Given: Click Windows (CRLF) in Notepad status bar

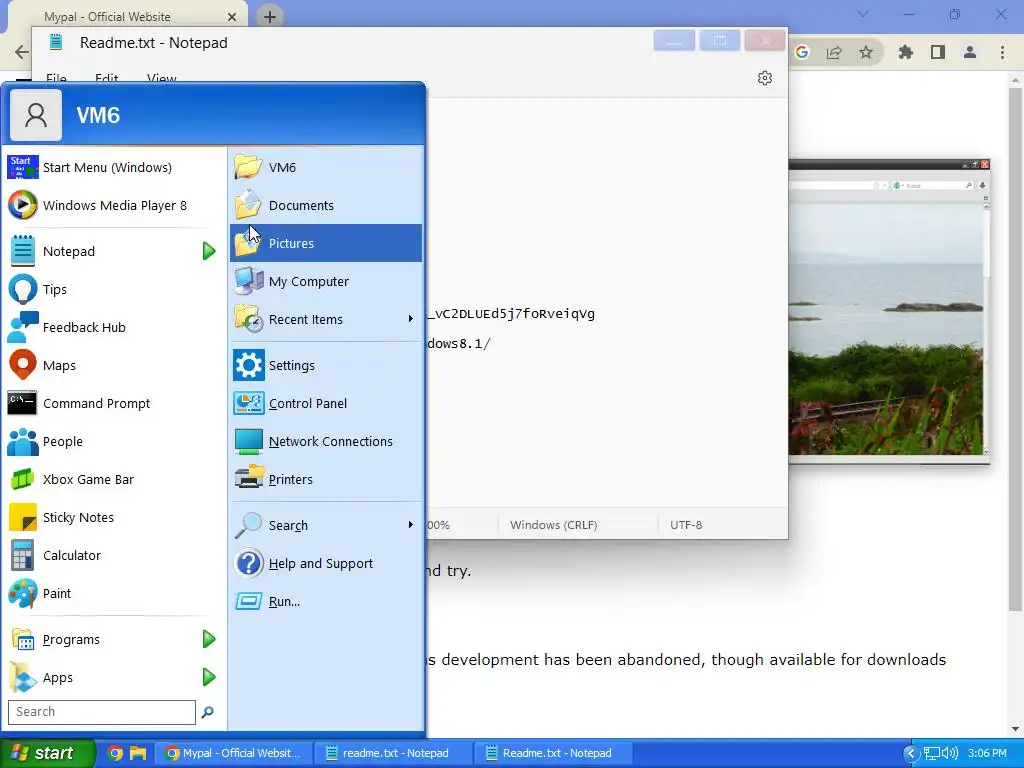Looking at the screenshot, I should tap(554, 525).
